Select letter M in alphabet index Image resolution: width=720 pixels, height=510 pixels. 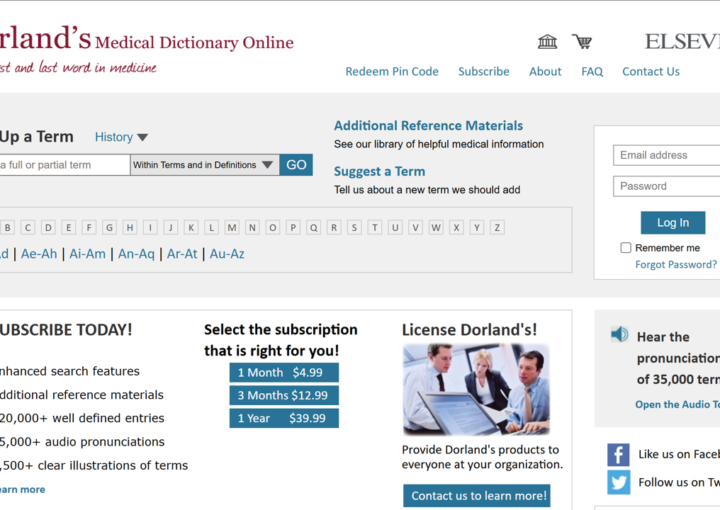tap(232, 227)
